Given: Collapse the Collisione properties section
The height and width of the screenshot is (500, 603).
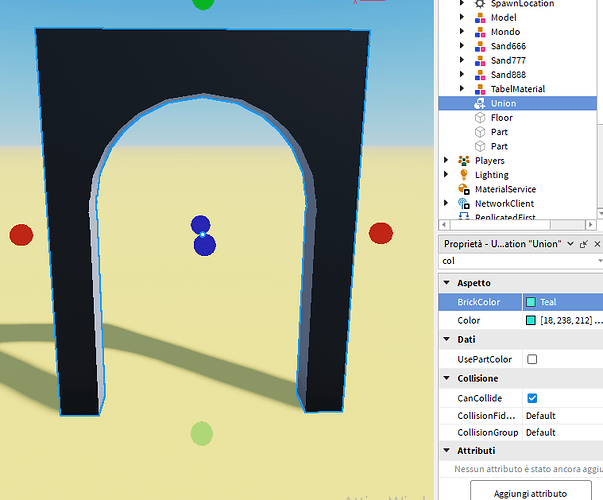Looking at the screenshot, I should click(x=446, y=378).
